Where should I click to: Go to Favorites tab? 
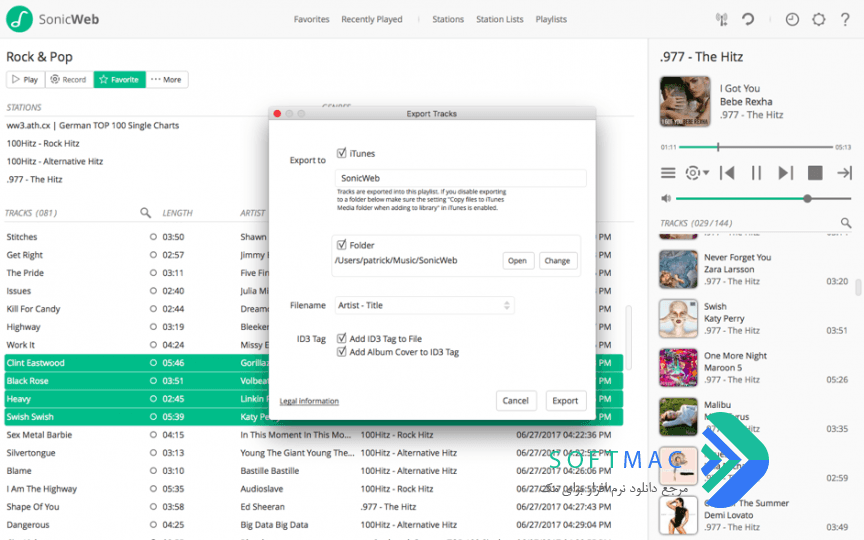coord(311,19)
